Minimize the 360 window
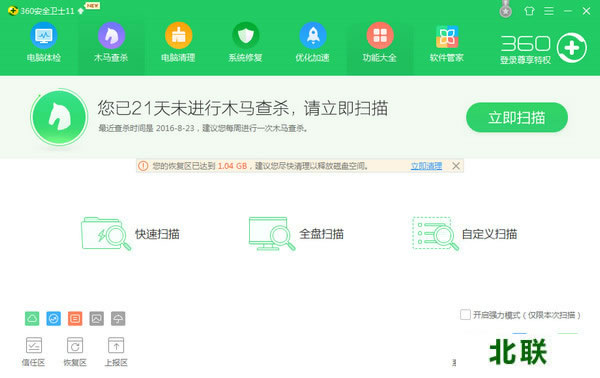Image resolution: width=600 pixels, height=378 pixels. pyautogui.click(x=568, y=11)
